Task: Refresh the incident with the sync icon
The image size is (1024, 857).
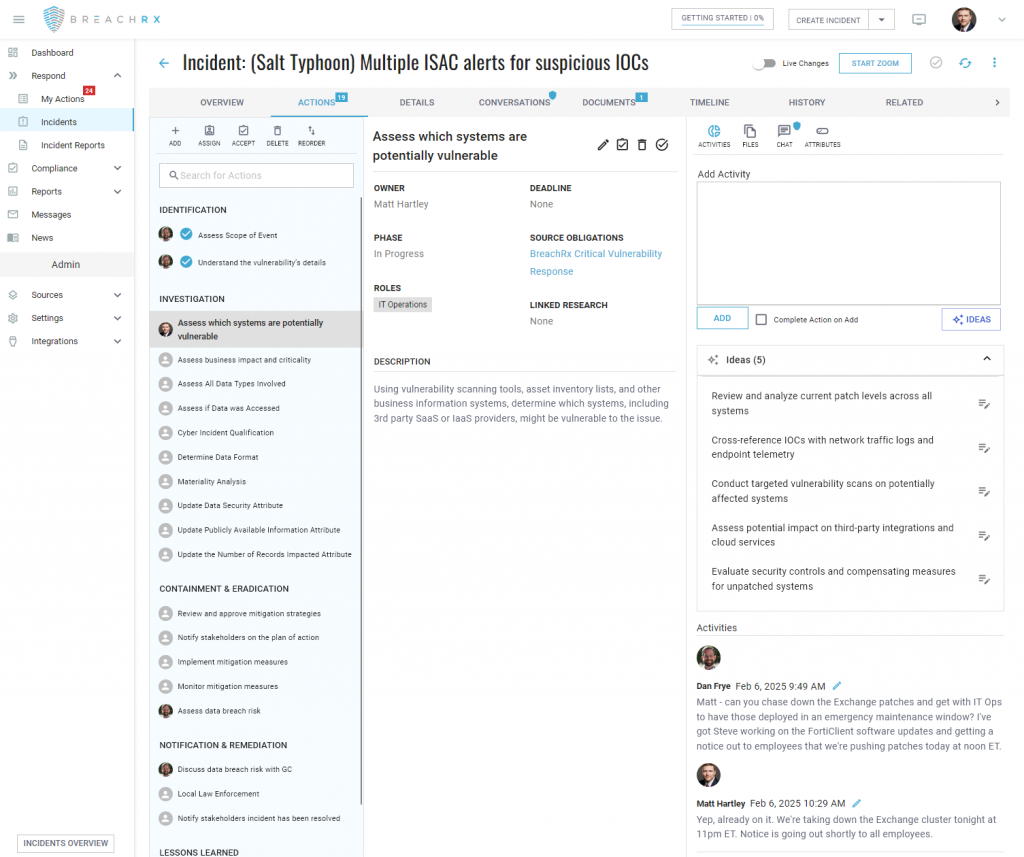Action: coord(965,63)
